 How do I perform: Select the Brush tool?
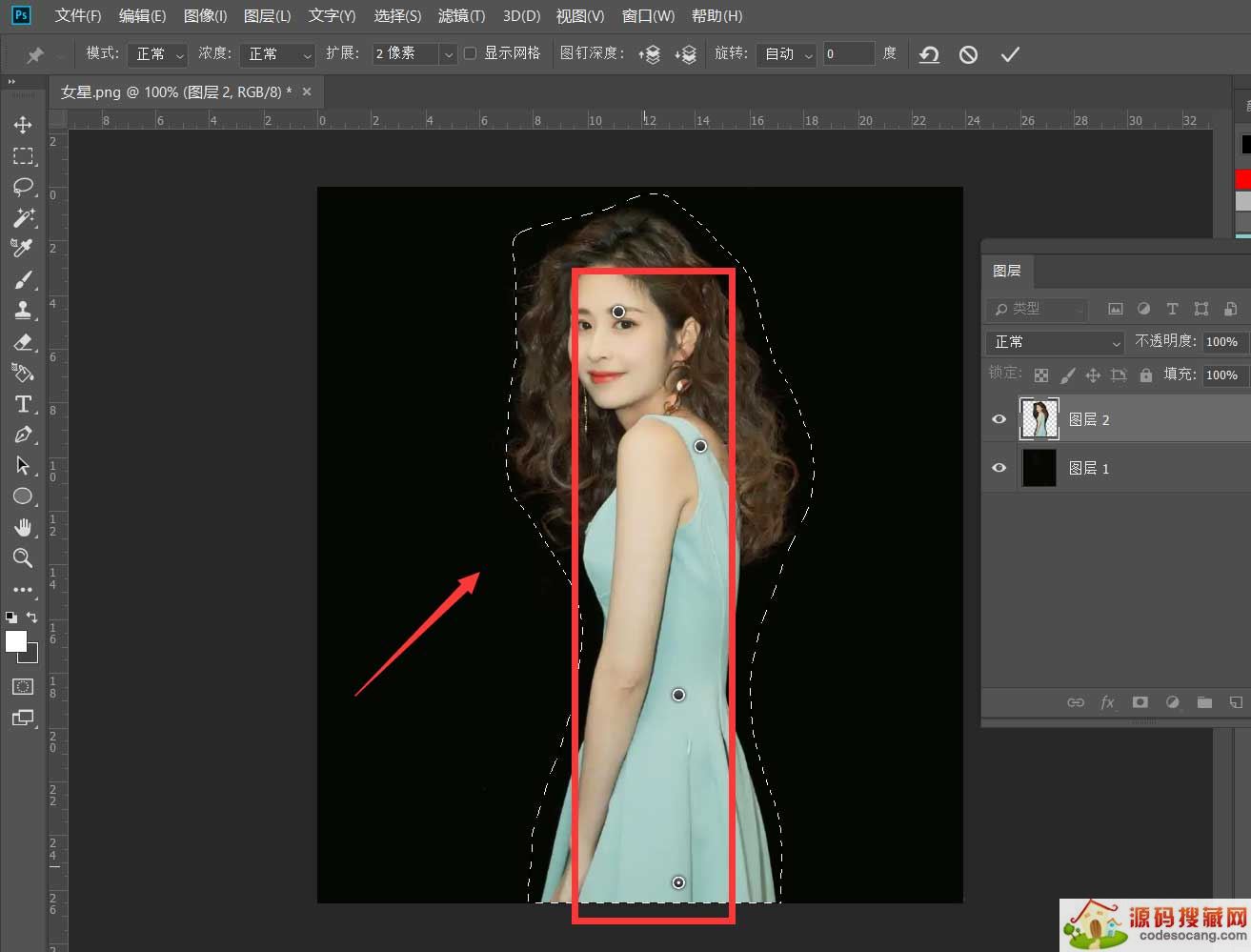tap(23, 279)
